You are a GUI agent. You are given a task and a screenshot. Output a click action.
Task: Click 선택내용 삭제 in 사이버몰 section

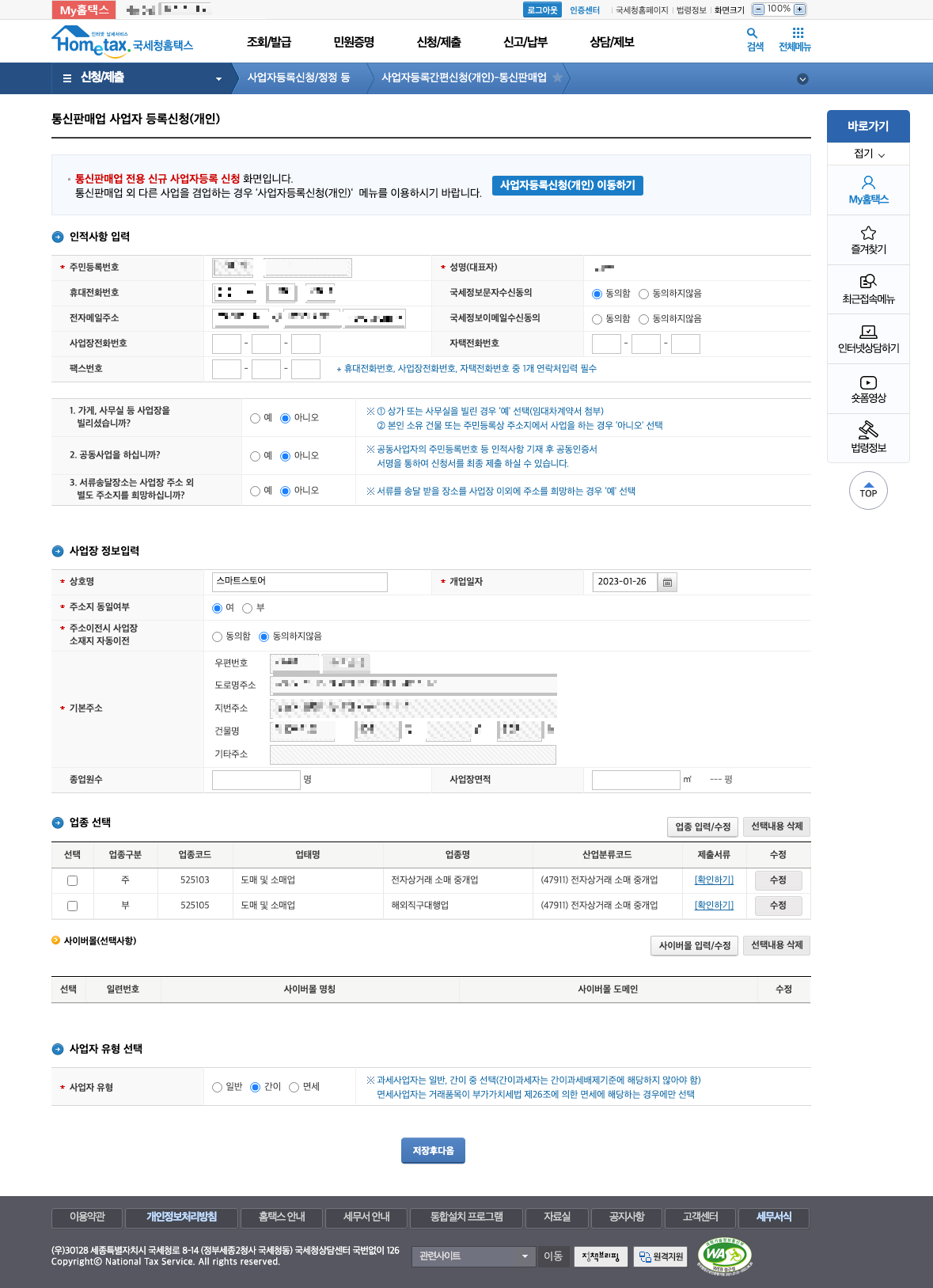coord(776,945)
